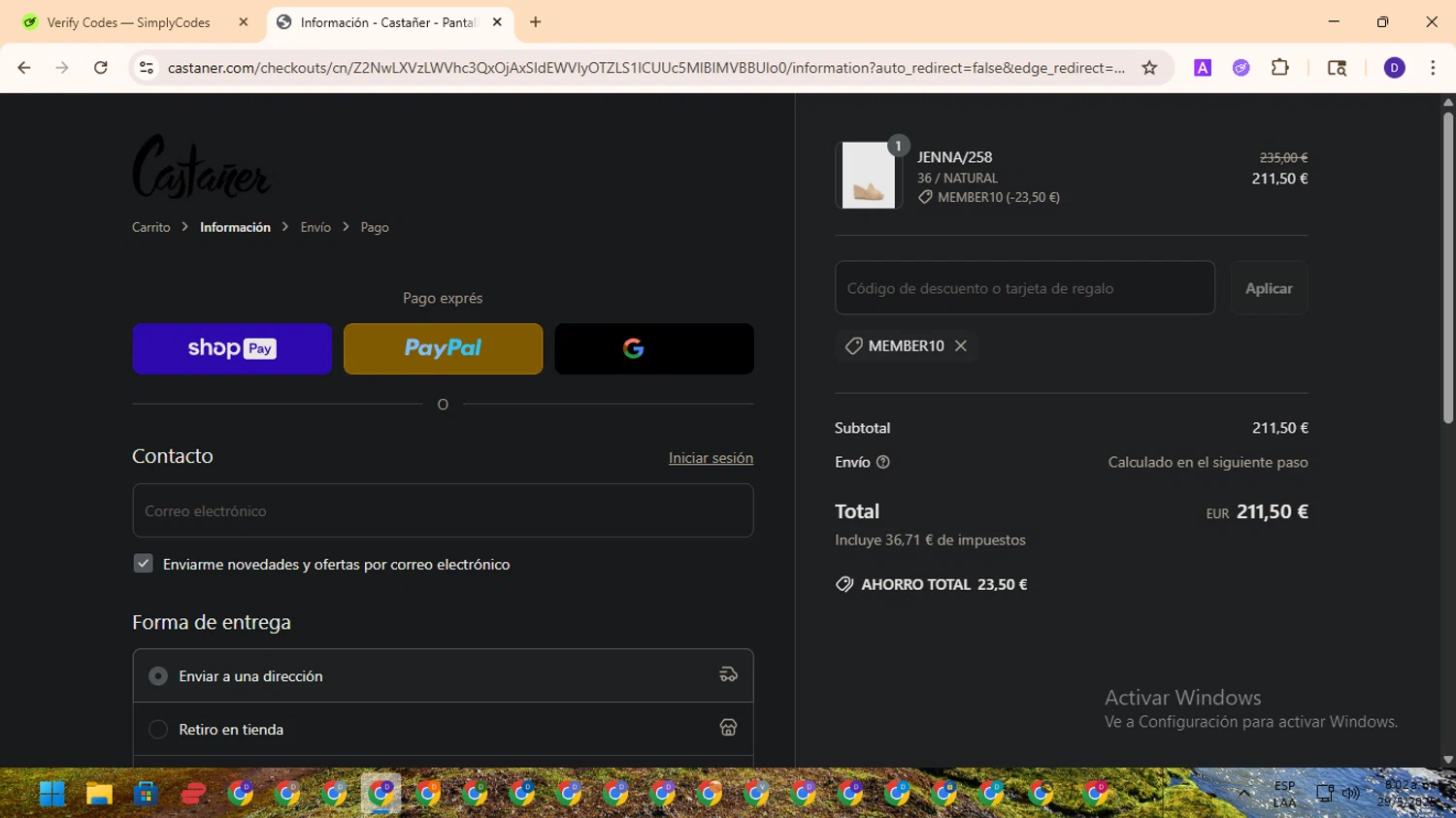The height and width of the screenshot is (818, 1456).
Task: Click the page vertical scrollbar
Action: (1448, 269)
